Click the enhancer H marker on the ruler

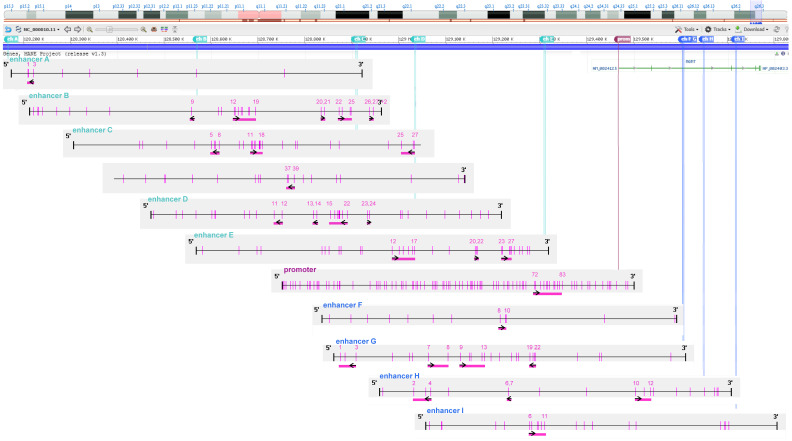pos(707,39)
